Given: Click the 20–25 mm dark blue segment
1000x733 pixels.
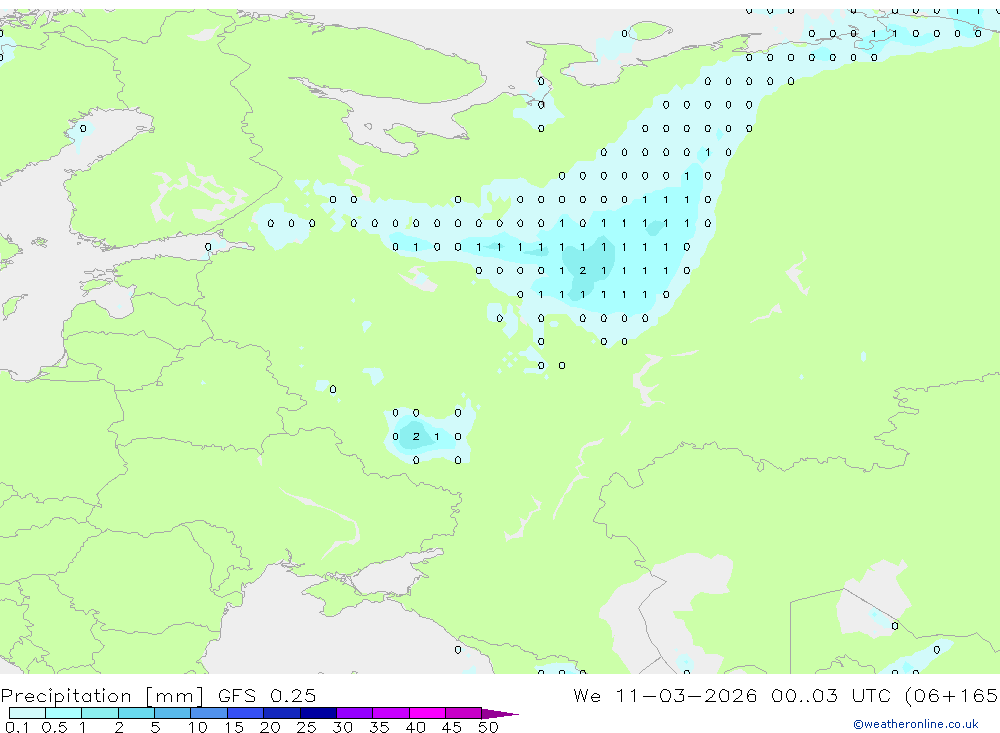Looking at the screenshot, I should (282, 713).
